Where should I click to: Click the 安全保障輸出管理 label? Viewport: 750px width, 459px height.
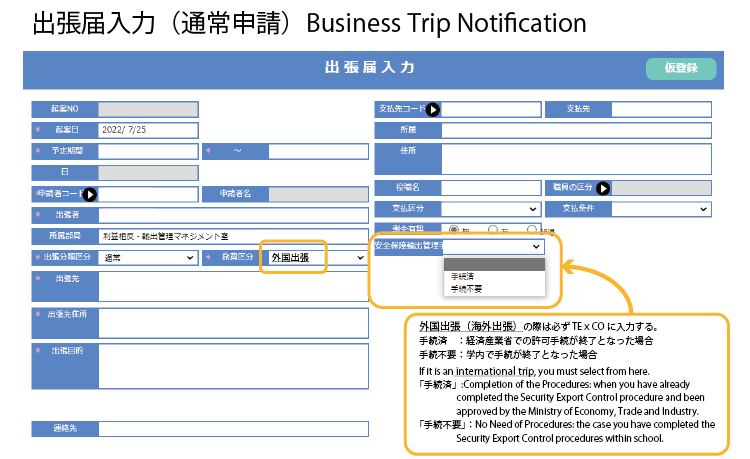pos(409,246)
